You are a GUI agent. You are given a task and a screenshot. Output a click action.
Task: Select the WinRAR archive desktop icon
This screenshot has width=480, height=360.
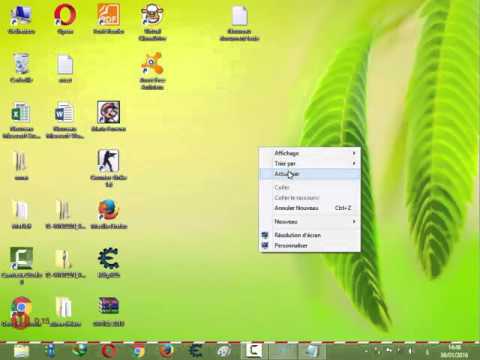[109, 311]
